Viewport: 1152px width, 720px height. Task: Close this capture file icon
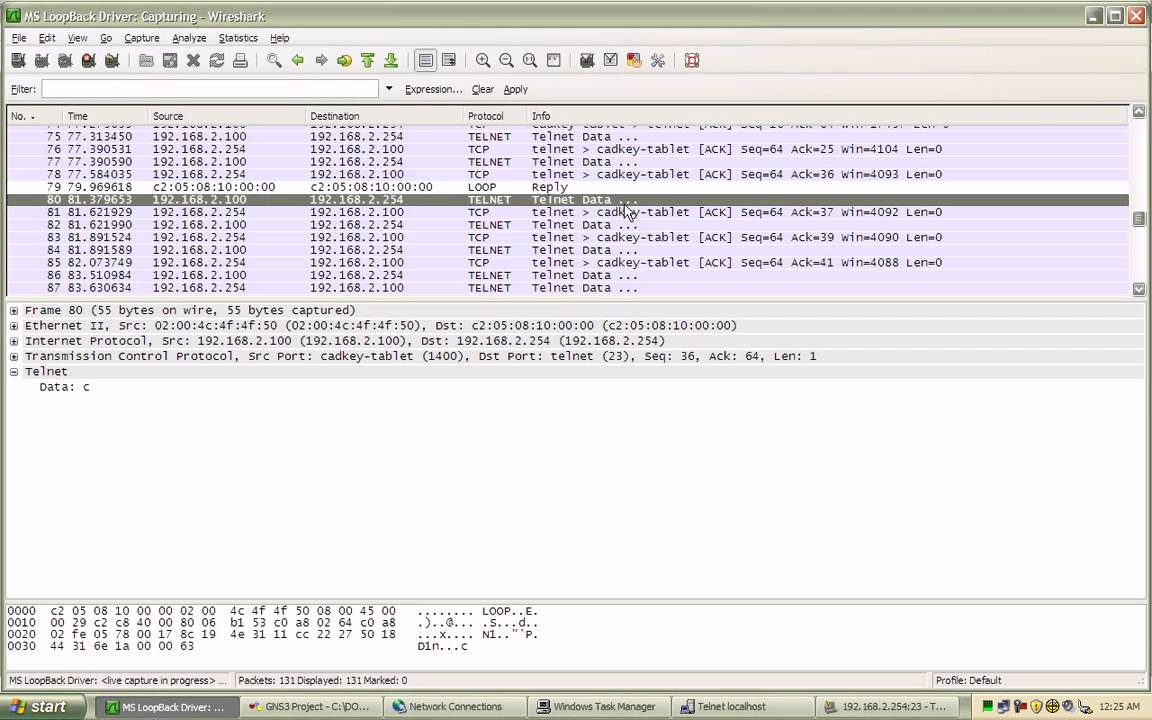[193, 61]
